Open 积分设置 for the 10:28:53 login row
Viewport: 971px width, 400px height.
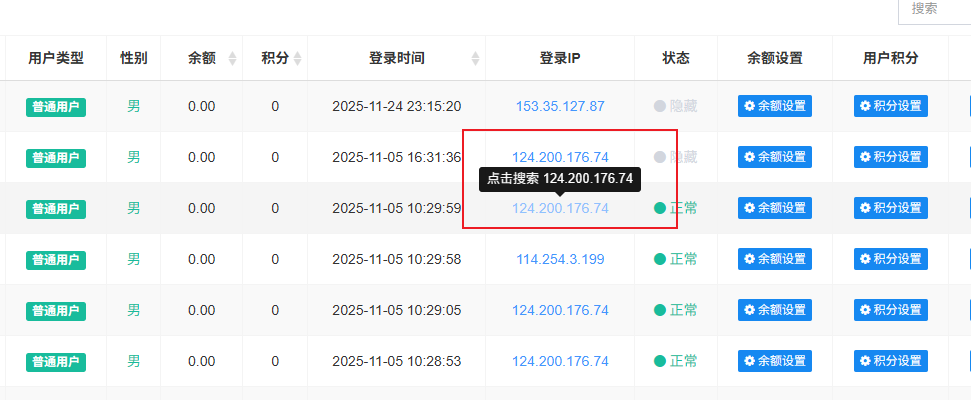pyautogui.click(x=890, y=360)
